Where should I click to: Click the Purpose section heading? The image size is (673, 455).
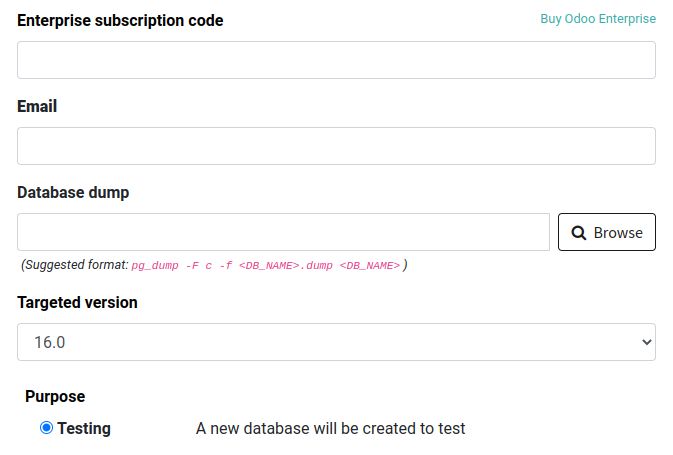click(x=55, y=397)
